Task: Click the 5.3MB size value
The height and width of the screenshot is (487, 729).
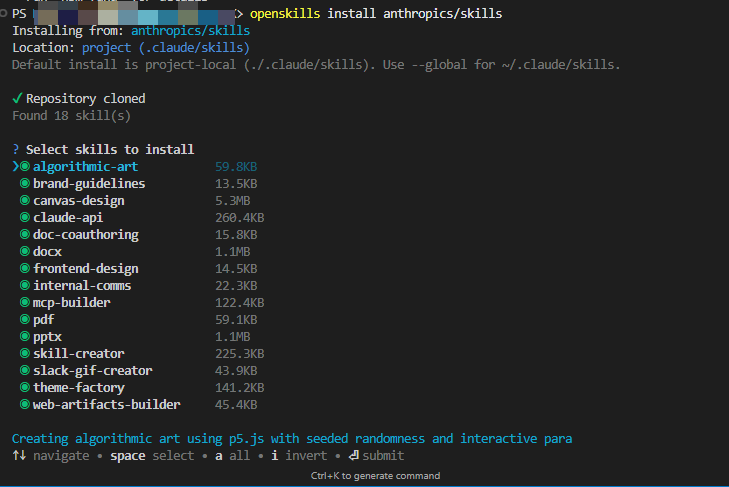Action: 232,200
